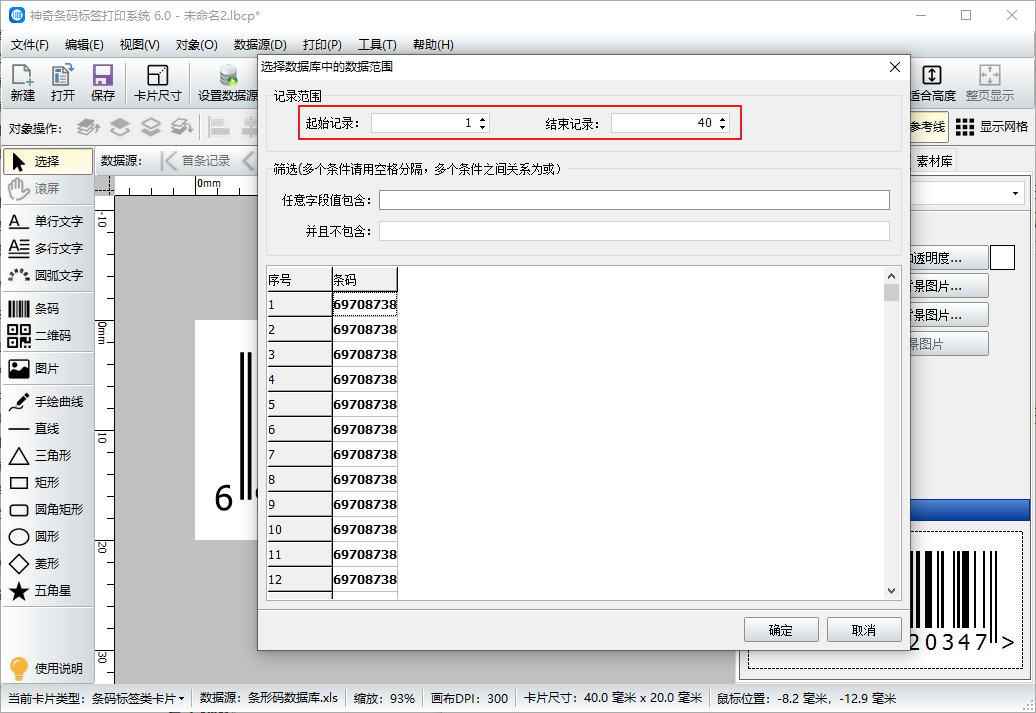This screenshot has height=713, width=1036.
Task: Increase the 起始记录 start record value
Action: tap(483, 119)
